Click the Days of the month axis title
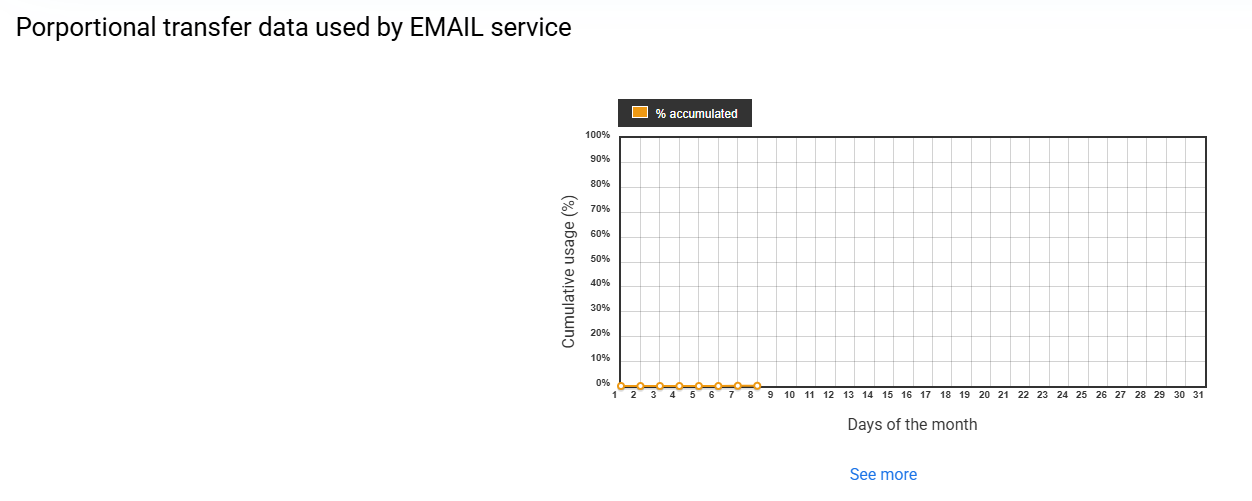 [912, 424]
